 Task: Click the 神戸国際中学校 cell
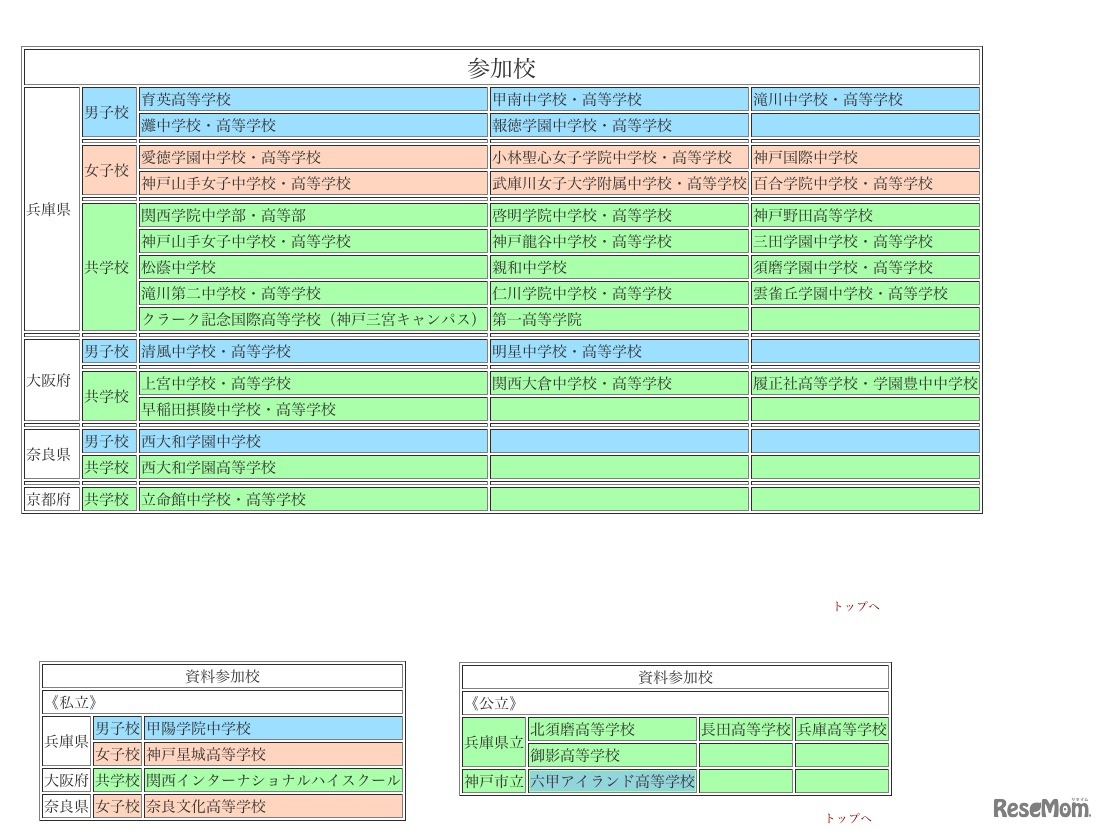865,157
